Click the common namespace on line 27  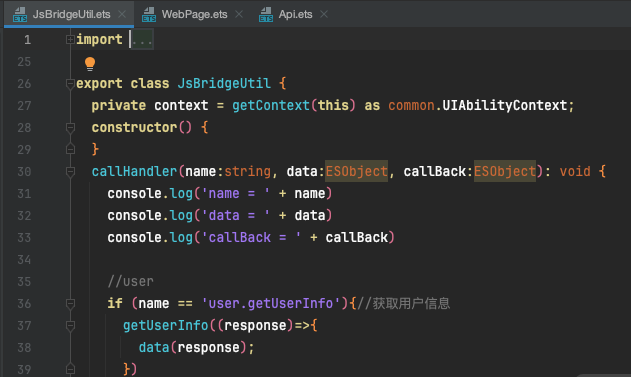click(x=411, y=106)
